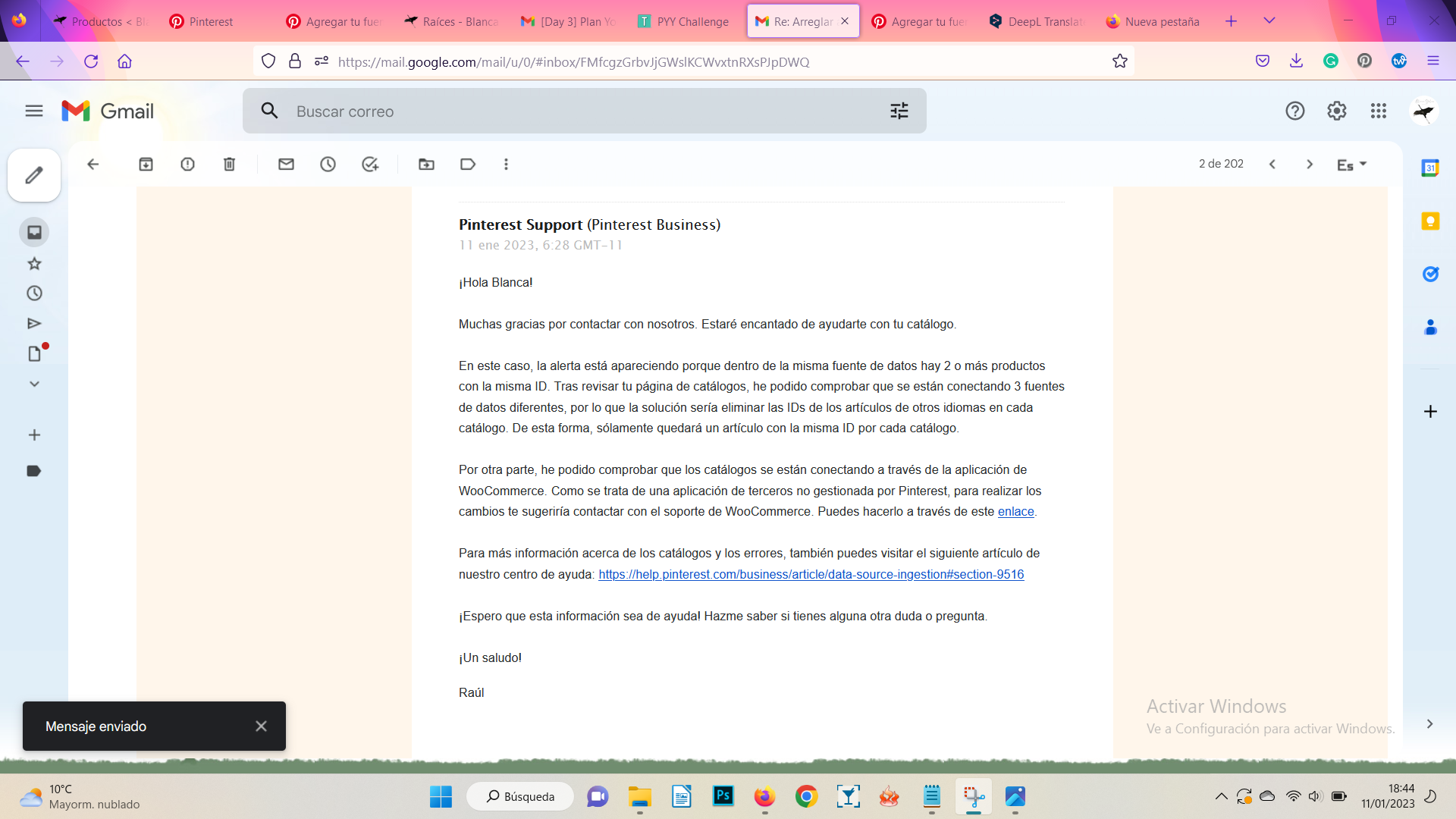Archive this email
This screenshot has width=1456, height=819.
tap(146, 164)
